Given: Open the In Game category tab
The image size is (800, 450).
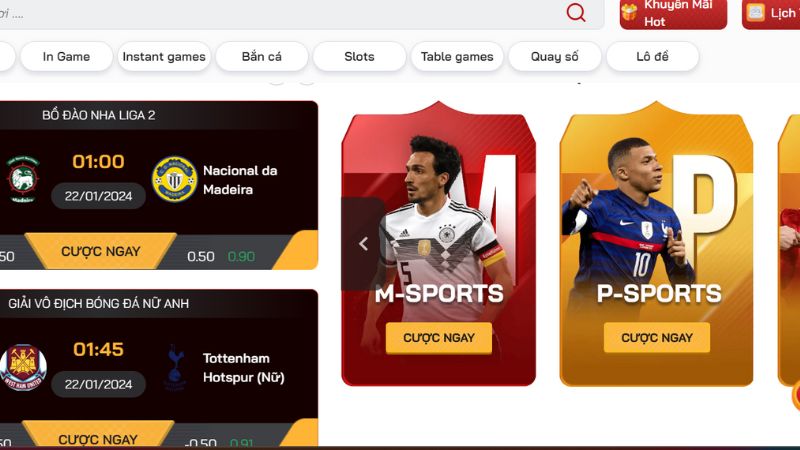Looking at the screenshot, I should (x=66, y=57).
